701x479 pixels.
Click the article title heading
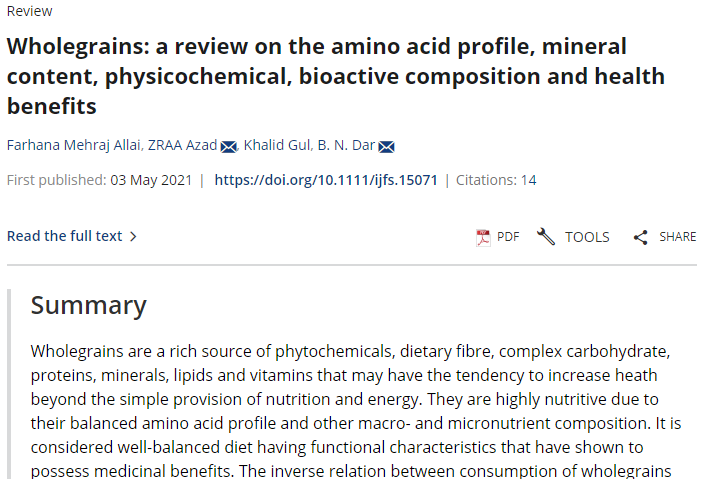coord(336,76)
